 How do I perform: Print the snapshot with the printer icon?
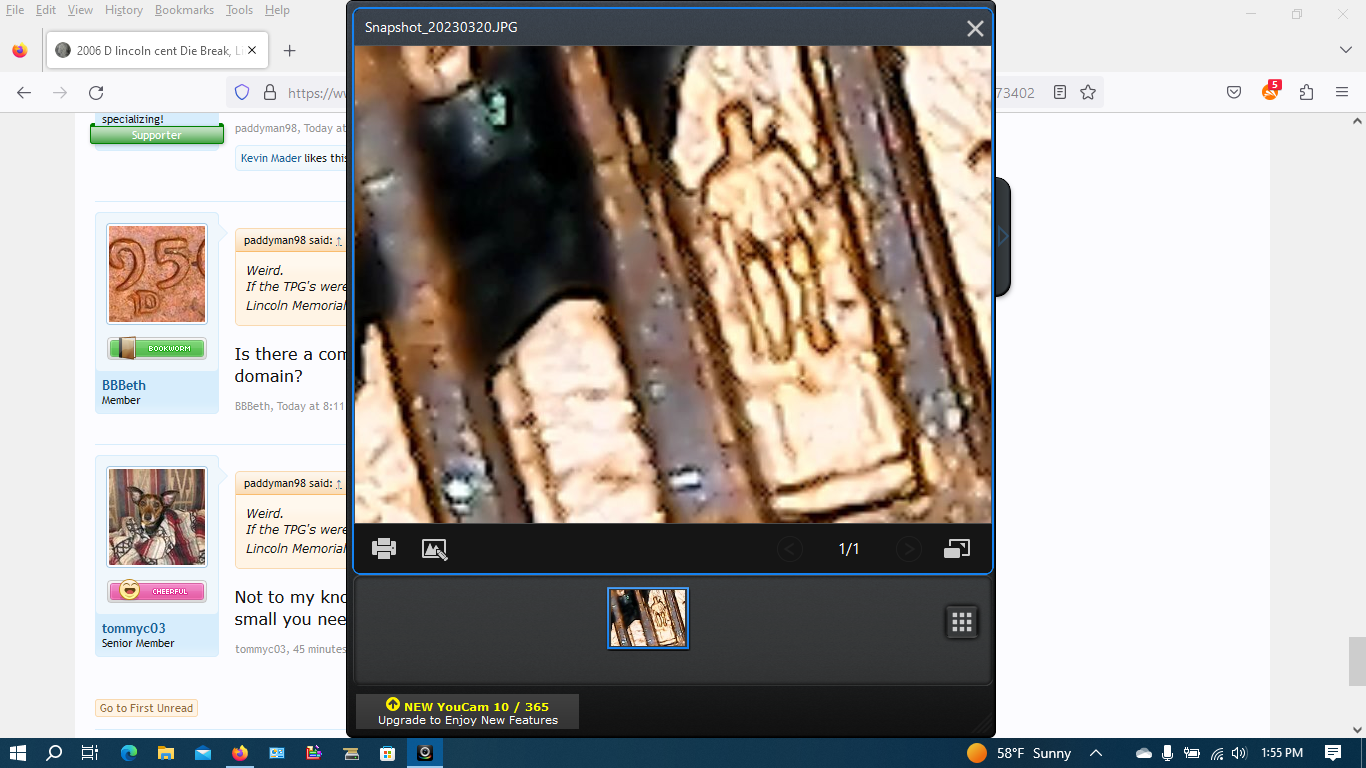(x=384, y=548)
